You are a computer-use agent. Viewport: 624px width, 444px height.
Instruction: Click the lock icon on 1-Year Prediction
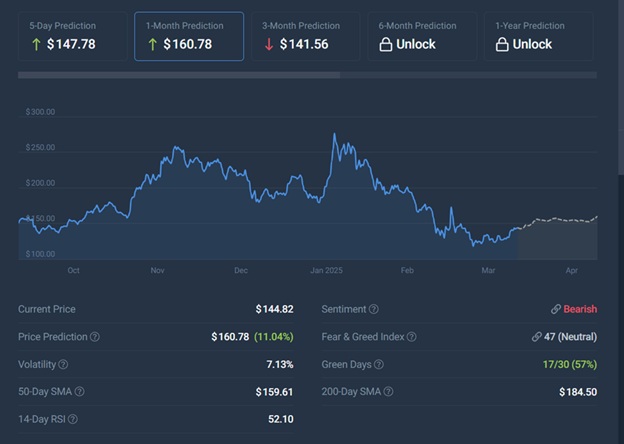click(502, 44)
